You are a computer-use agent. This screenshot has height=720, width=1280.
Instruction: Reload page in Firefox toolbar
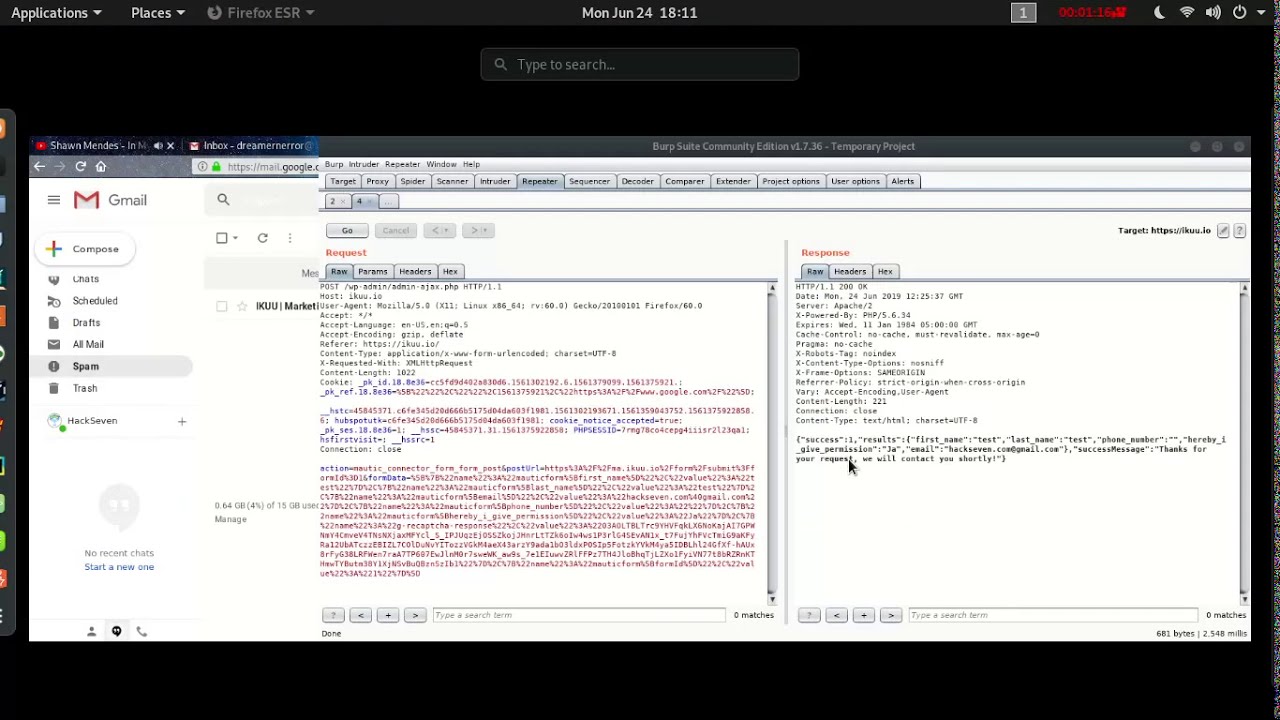[x=80, y=167]
